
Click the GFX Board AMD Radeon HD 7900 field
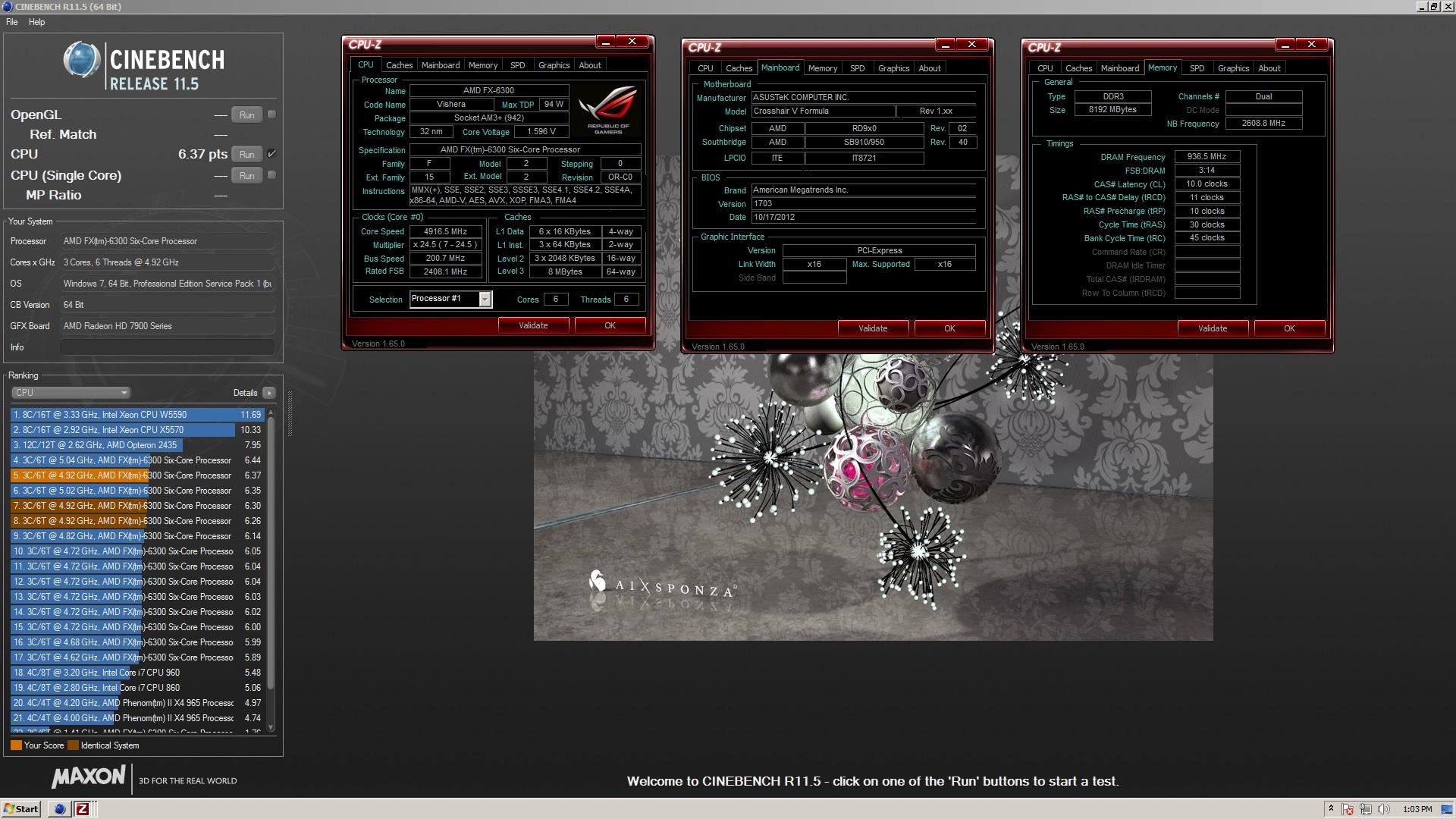(x=167, y=326)
